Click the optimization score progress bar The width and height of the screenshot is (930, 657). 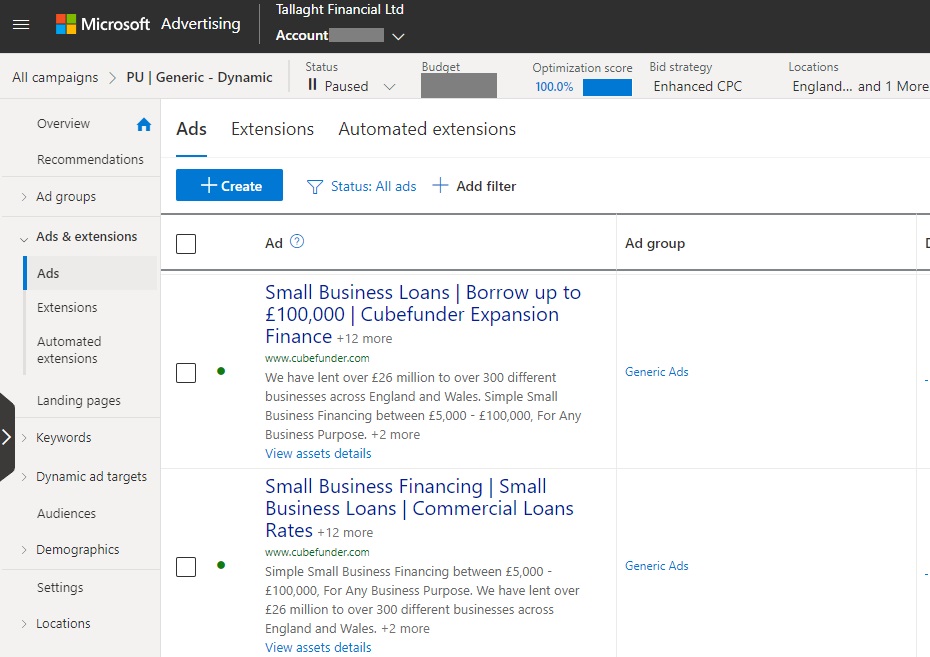click(x=607, y=87)
